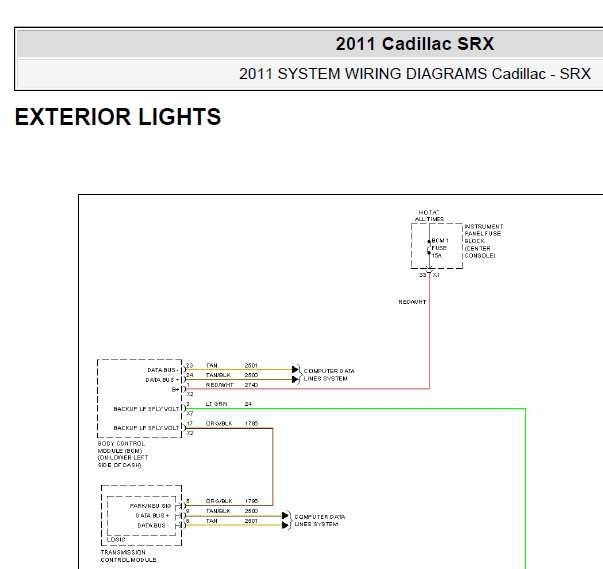Click circuit number '24' on green wire
The image size is (603, 569).
click(248, 404)
